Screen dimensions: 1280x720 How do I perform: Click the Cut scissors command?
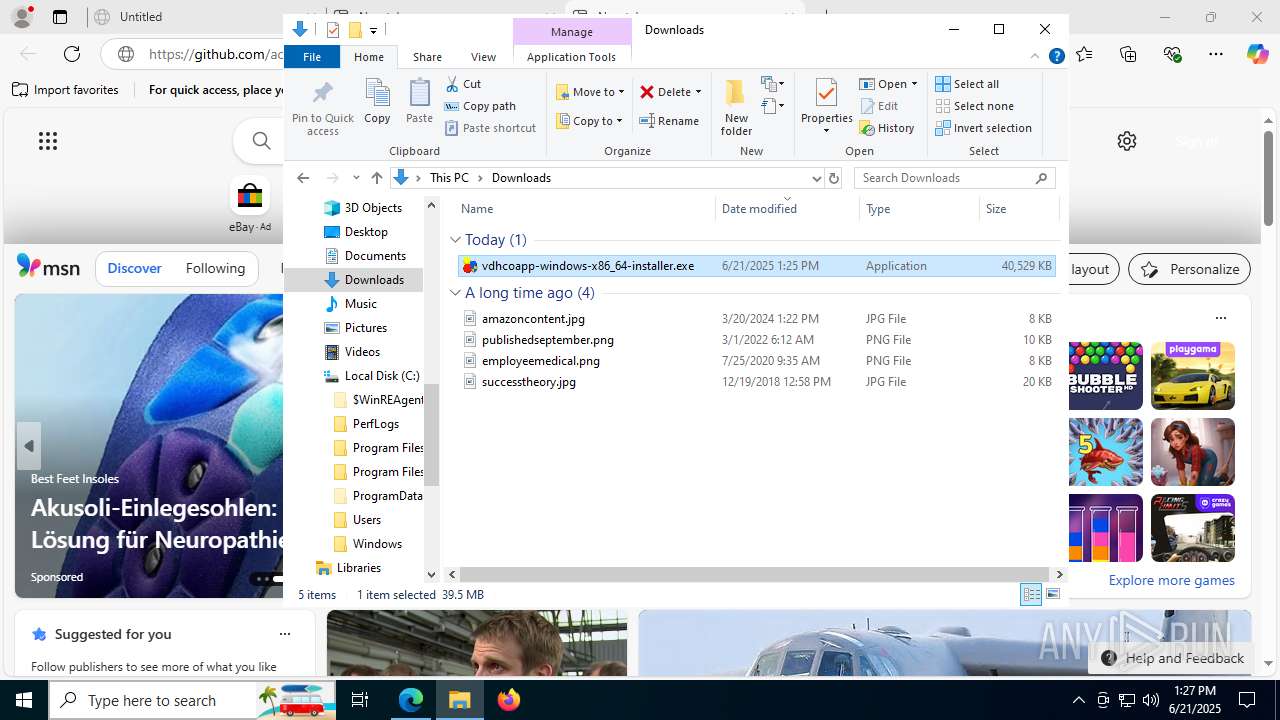coord(463,84)
